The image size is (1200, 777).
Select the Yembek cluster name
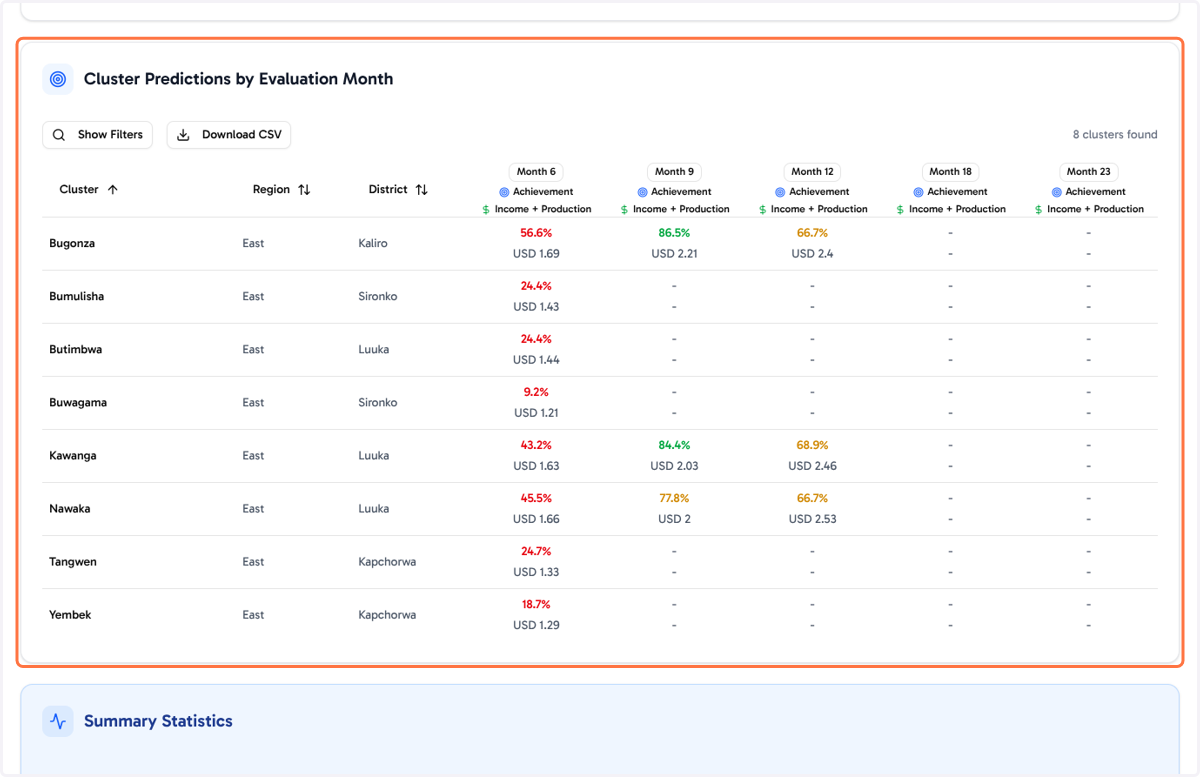70,615
